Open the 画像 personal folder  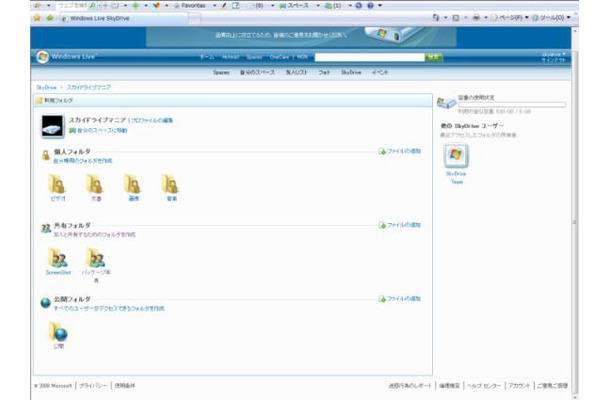(x=133, y=188)
